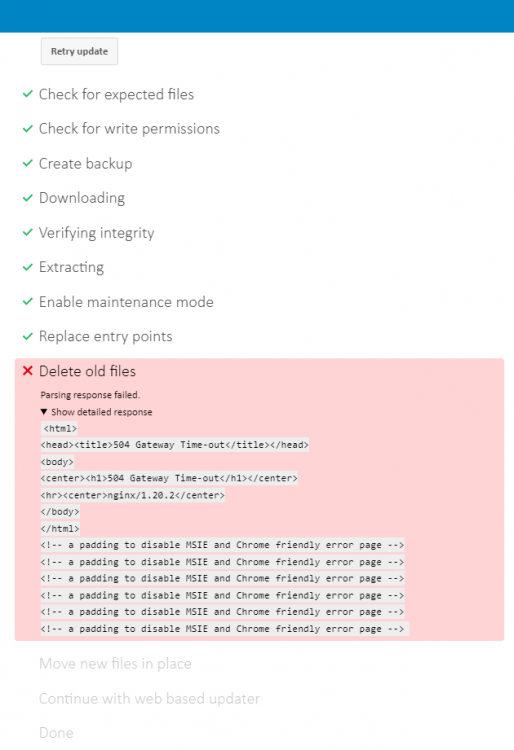Click the blue header bar
514x750 pixels.
tap(257, 16)
